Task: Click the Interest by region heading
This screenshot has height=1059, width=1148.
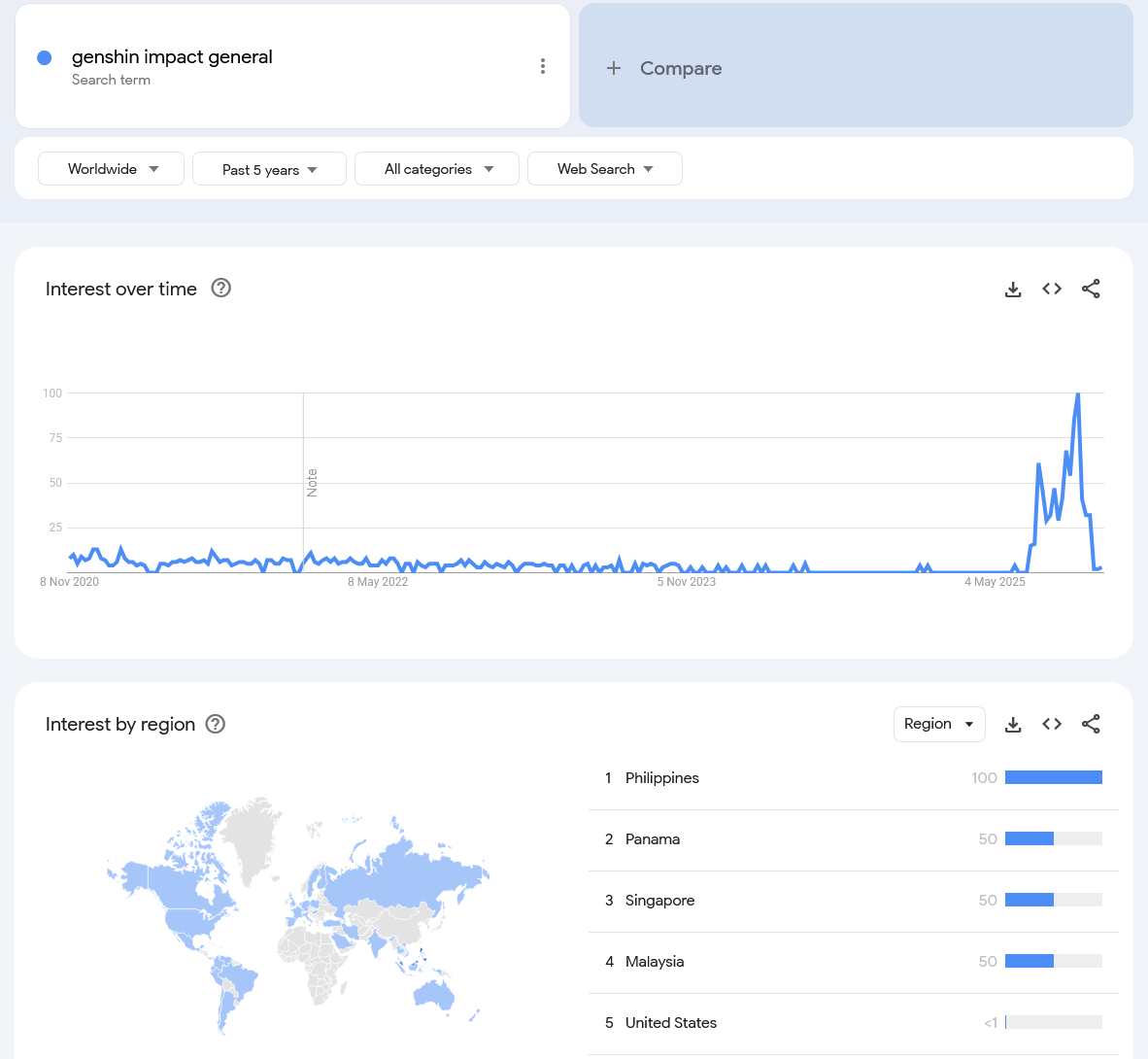Action: click(x=120, y=725)
